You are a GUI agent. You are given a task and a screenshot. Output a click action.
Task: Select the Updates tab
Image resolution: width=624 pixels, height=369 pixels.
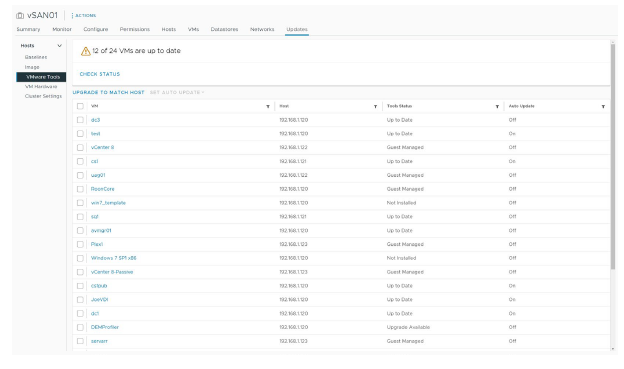pyautogui.click(x=297, y=29)
